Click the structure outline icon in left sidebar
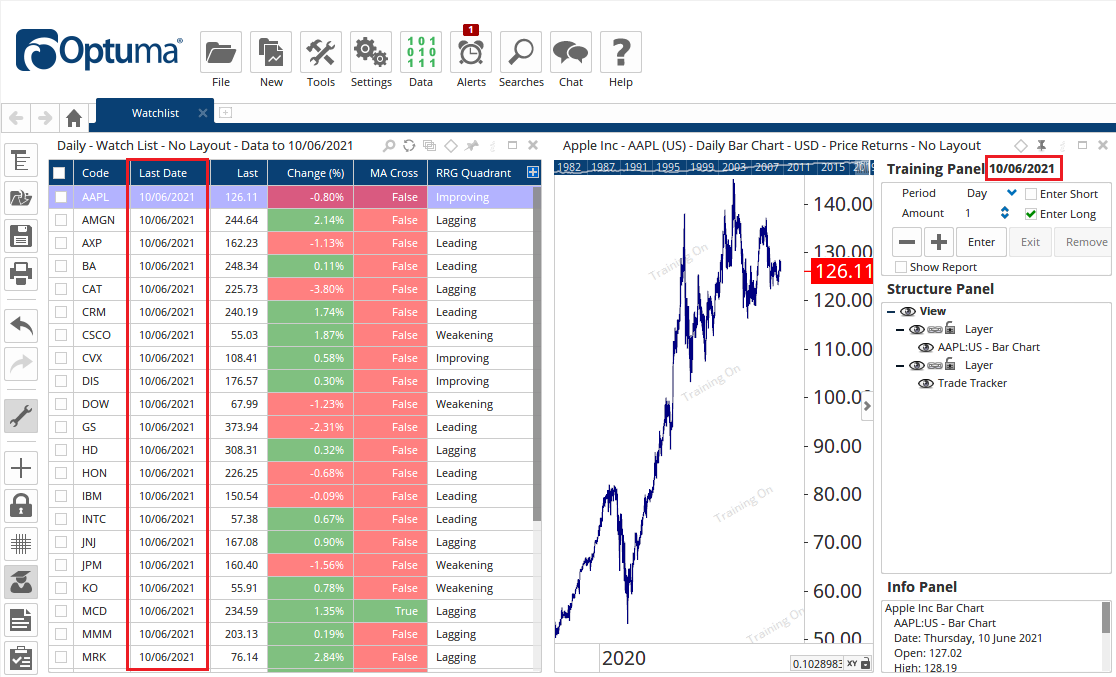The height and width of the screenshot is (677, 1116). coord(21,160)
